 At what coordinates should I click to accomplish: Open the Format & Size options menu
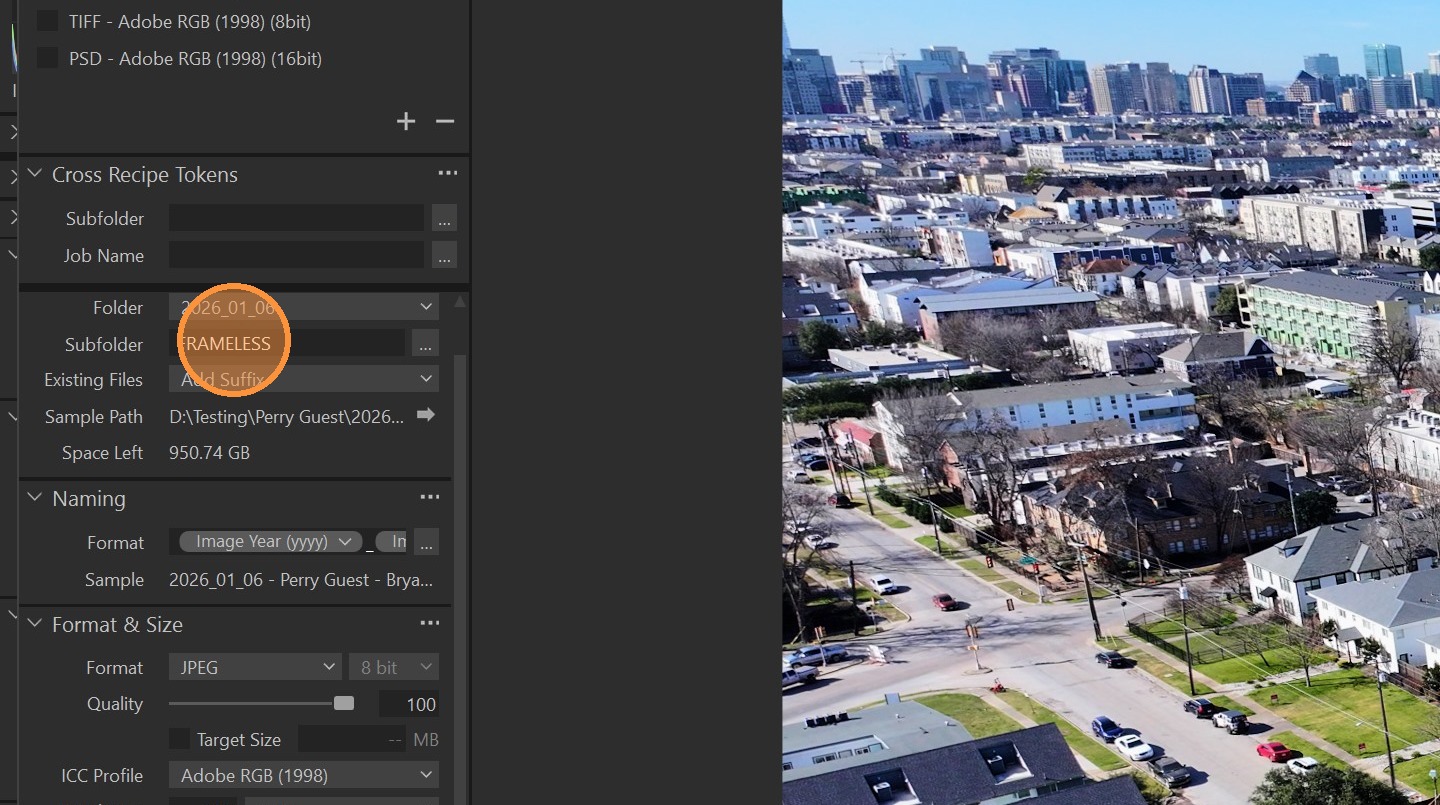430,624
